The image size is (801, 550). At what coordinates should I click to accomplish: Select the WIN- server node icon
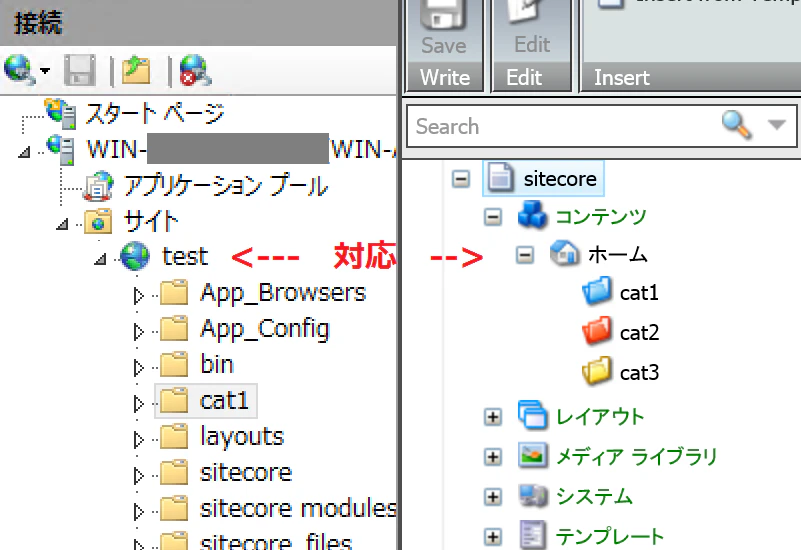(62, 150)
